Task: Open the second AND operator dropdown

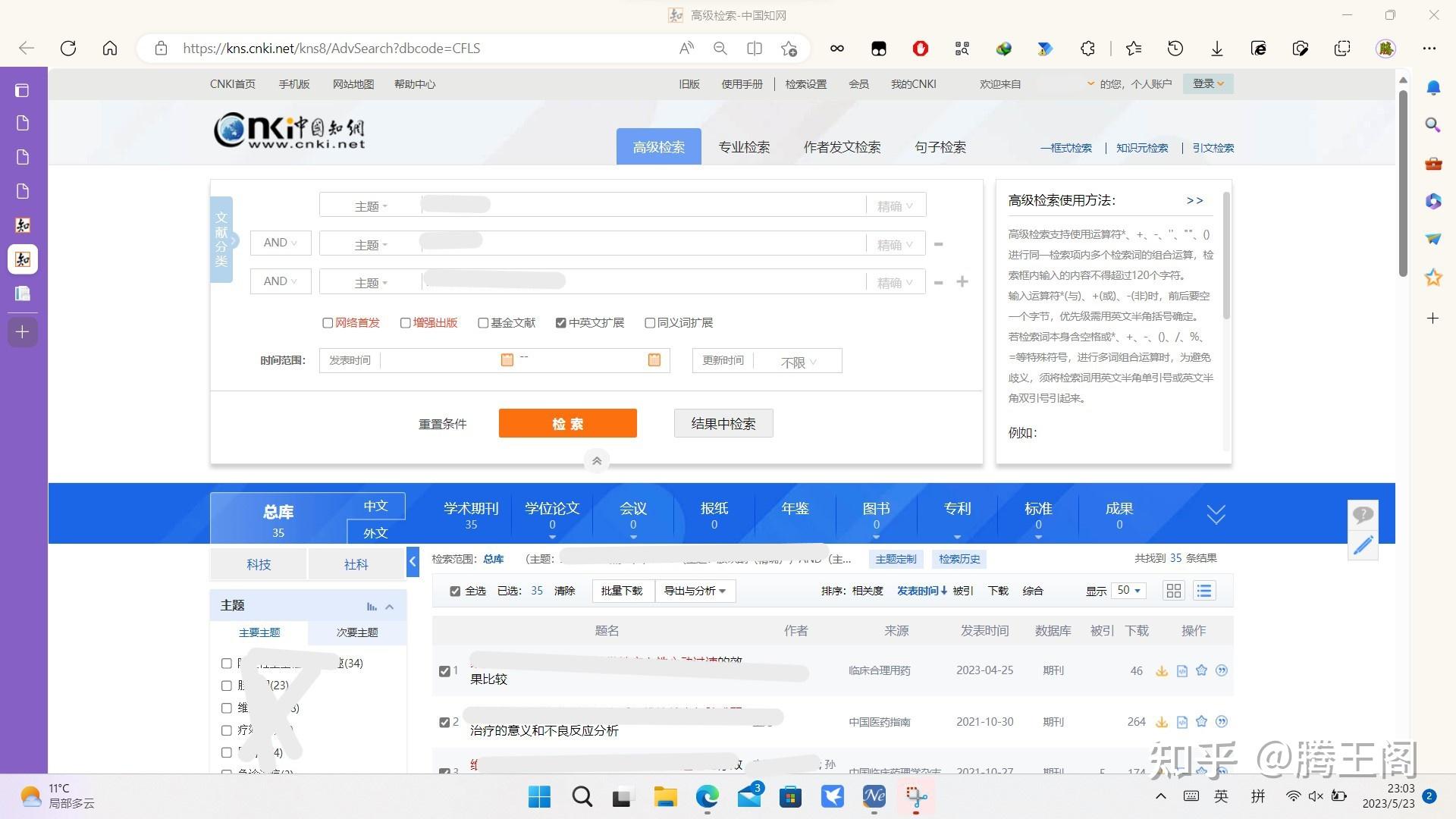Action: coord(281,281)
